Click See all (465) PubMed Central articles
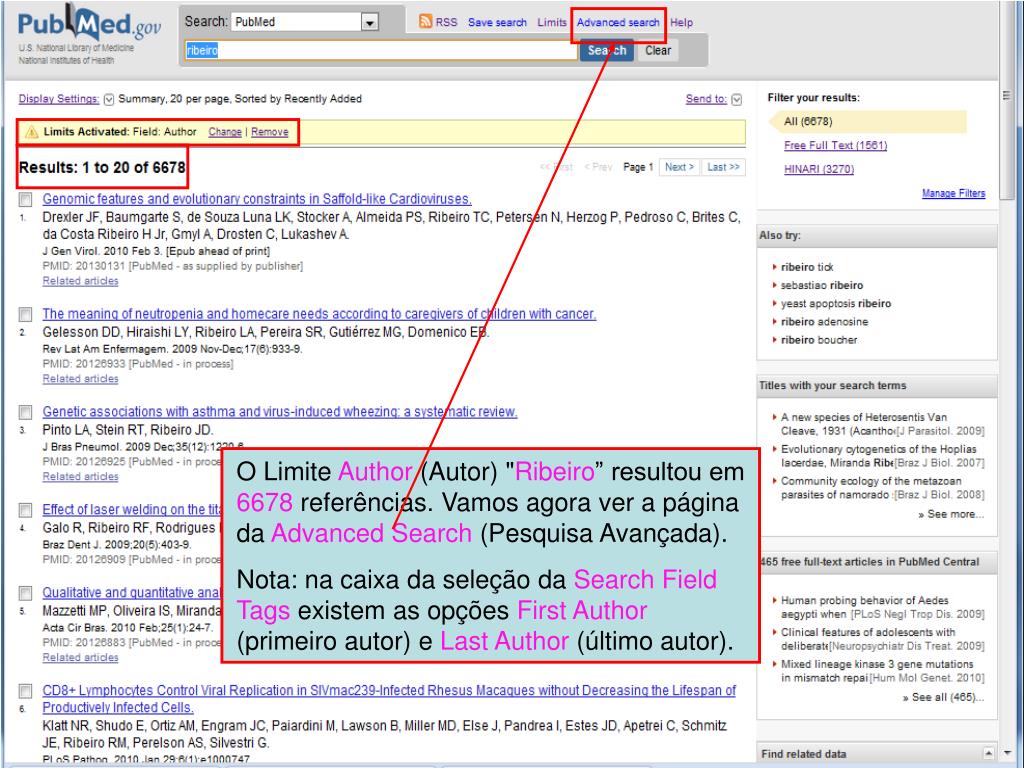1024x768 pixels. (x=943, y=697)
